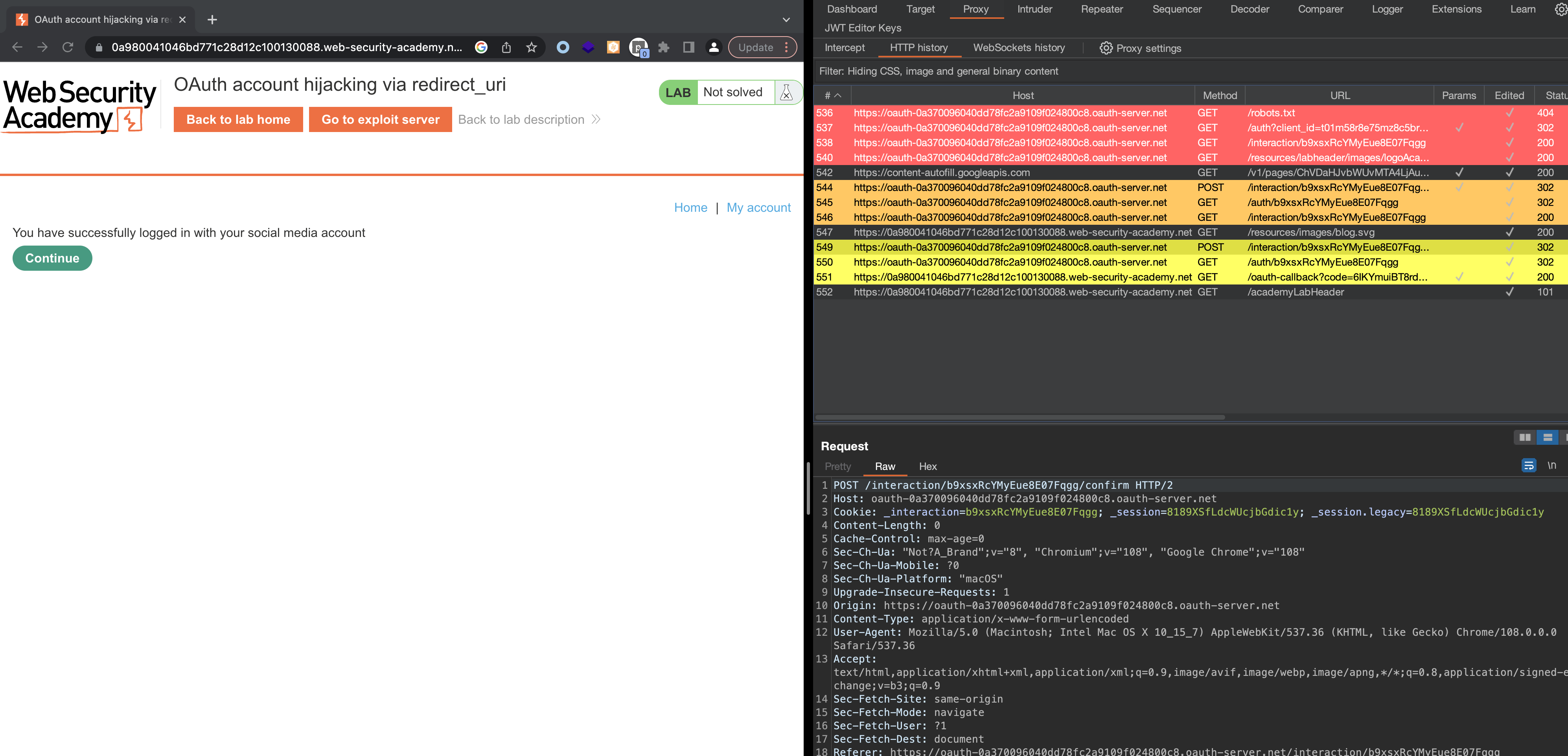Screen dimensions: 1568x756
Task: Open the My account link
Action: pyautogui.click(x=758, y=207)
